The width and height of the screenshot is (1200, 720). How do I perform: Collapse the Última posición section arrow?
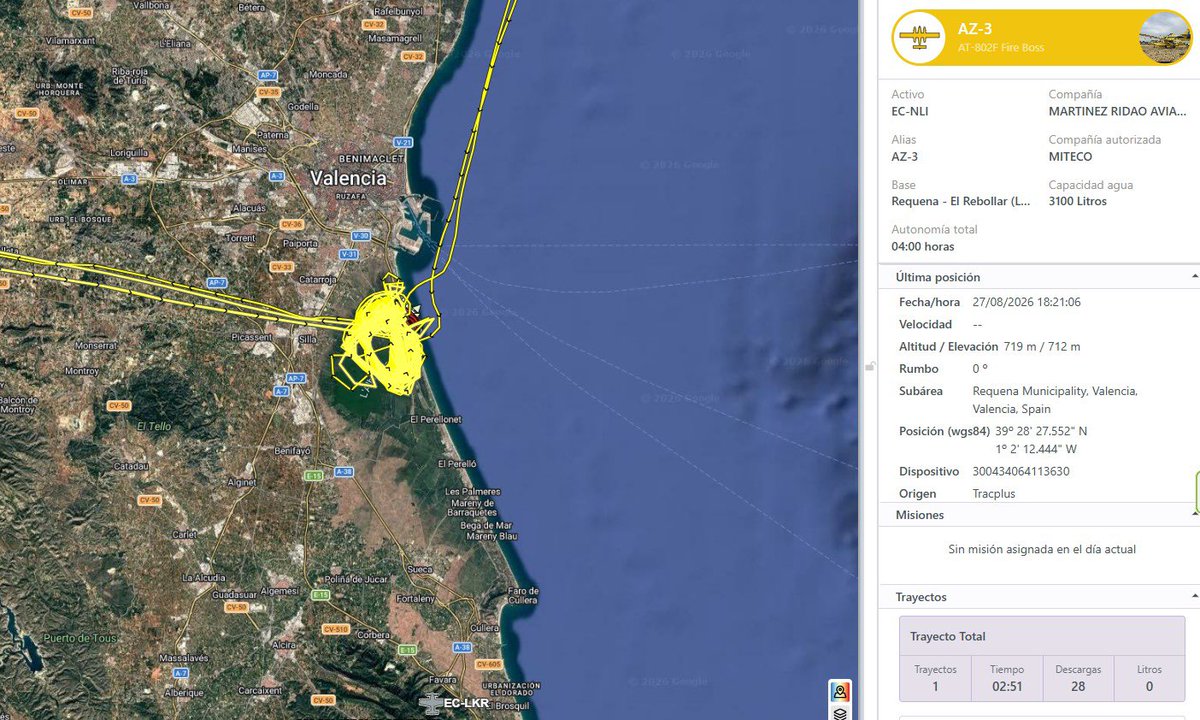coord(1194,277)
